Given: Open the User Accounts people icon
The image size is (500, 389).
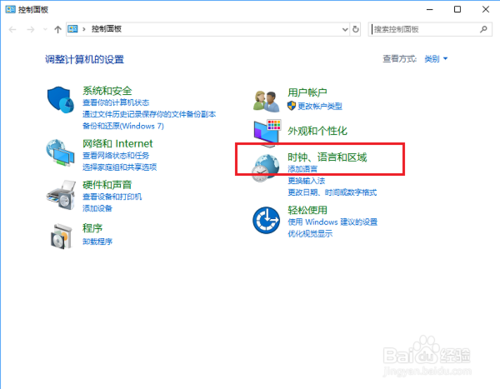Looking at the screenshot, I should coord(266,101).
